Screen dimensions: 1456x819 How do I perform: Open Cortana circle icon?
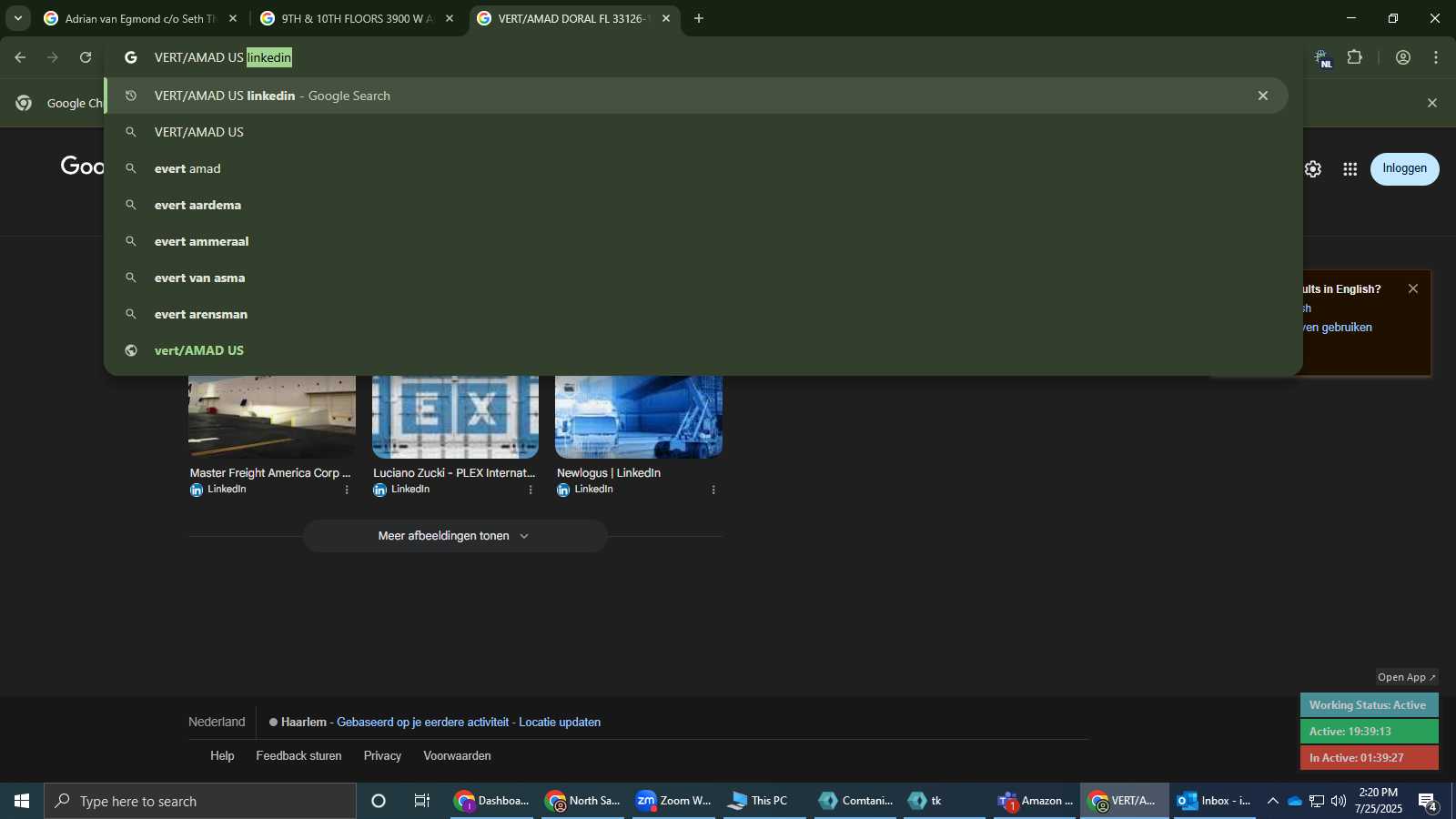point(379,801)
